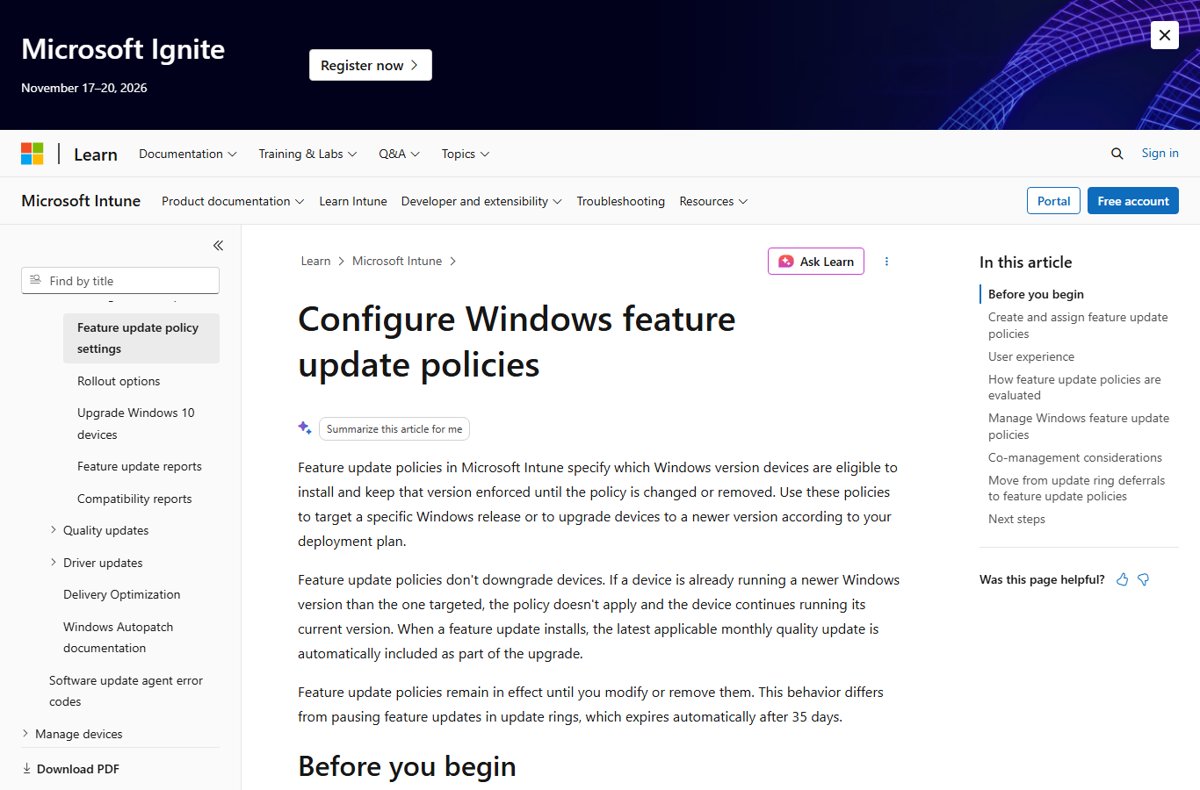Open Windows Autopatch documentation item
The image size is (1200, 790).
click(118, 638)
